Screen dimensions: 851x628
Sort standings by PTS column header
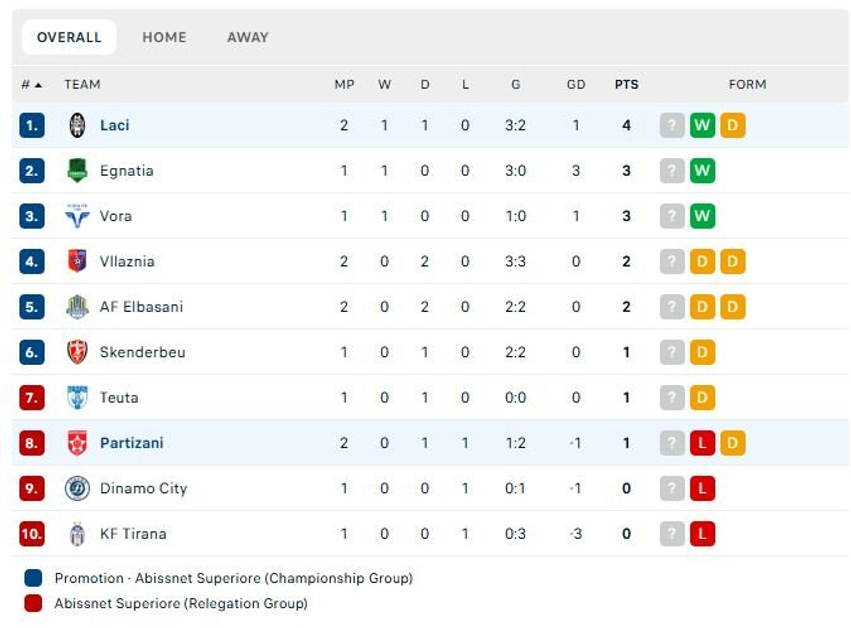pos(626,85)
